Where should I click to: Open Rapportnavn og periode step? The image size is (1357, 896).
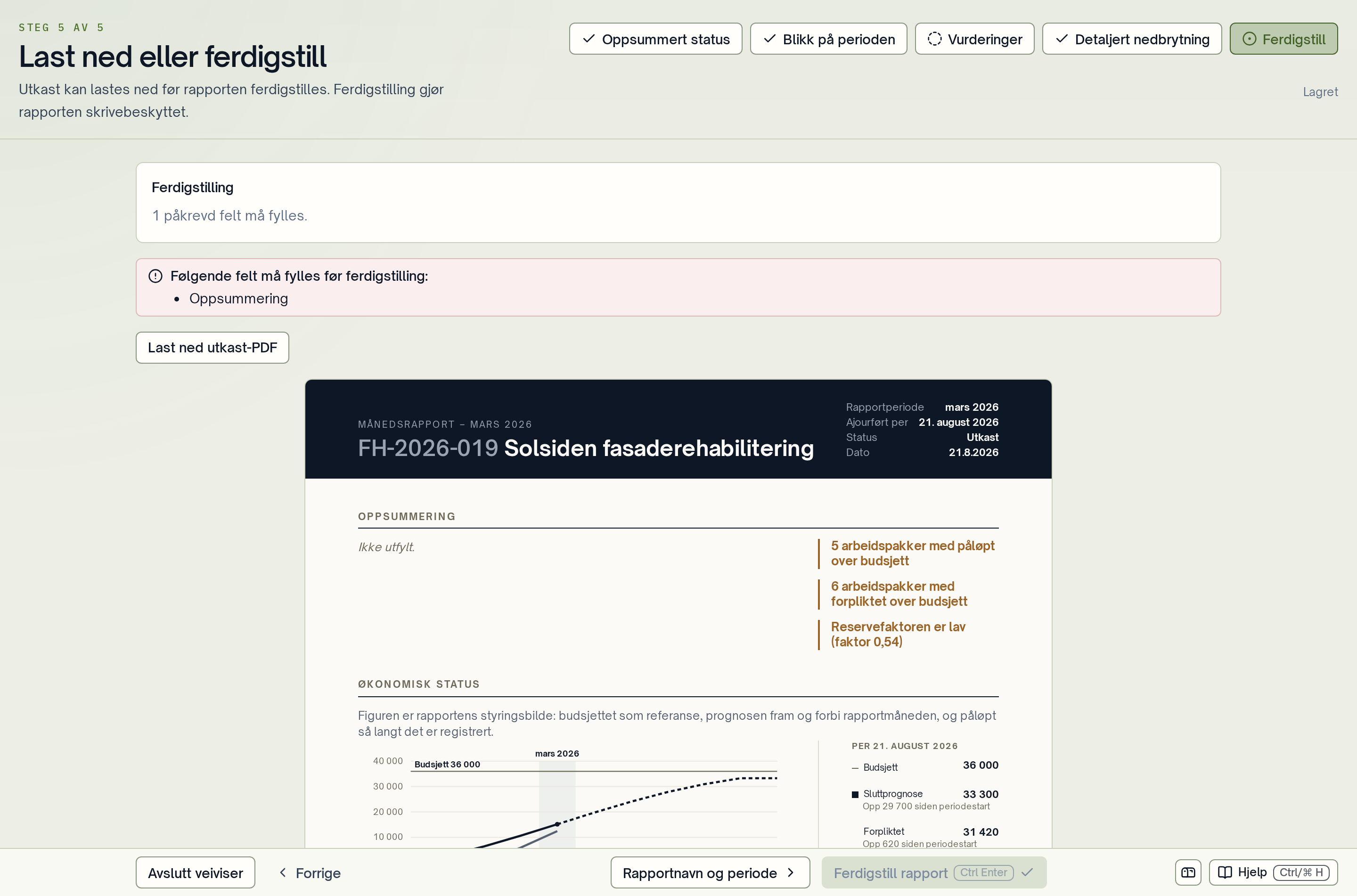(x=710, y=872)
